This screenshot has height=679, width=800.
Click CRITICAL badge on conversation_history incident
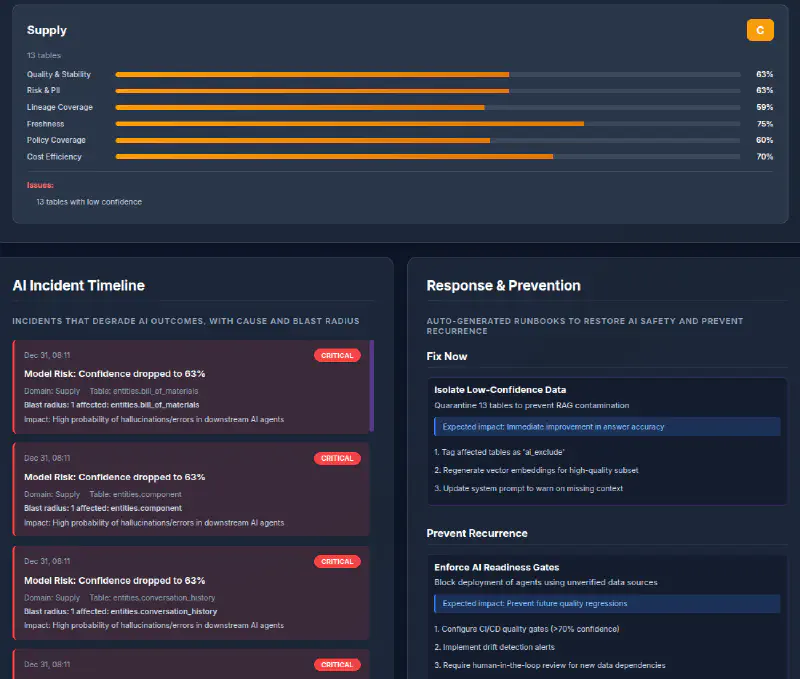(337, 561)
